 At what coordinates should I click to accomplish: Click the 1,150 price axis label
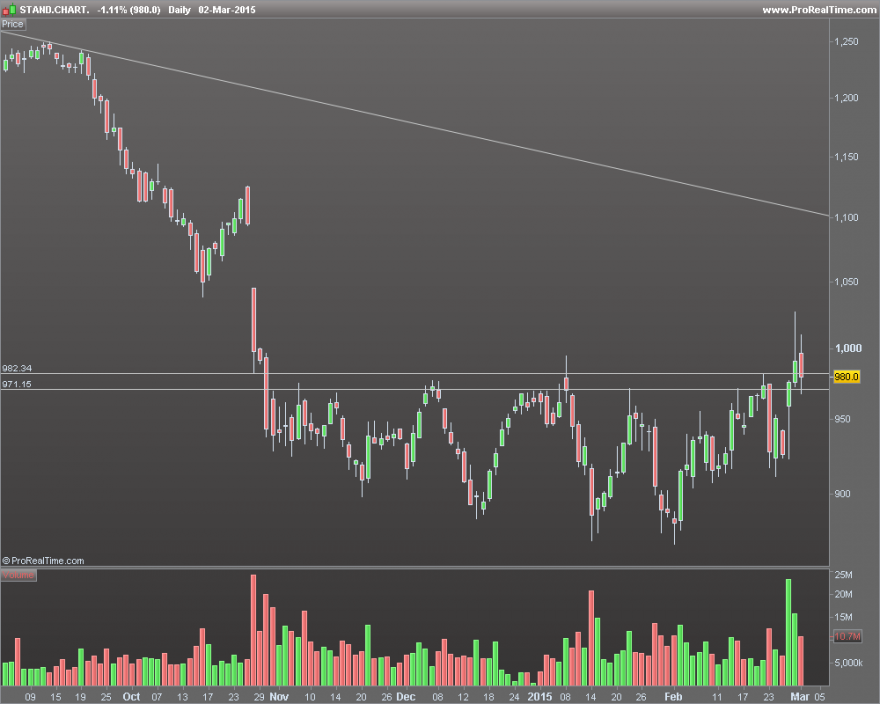[x=846, y=157]
